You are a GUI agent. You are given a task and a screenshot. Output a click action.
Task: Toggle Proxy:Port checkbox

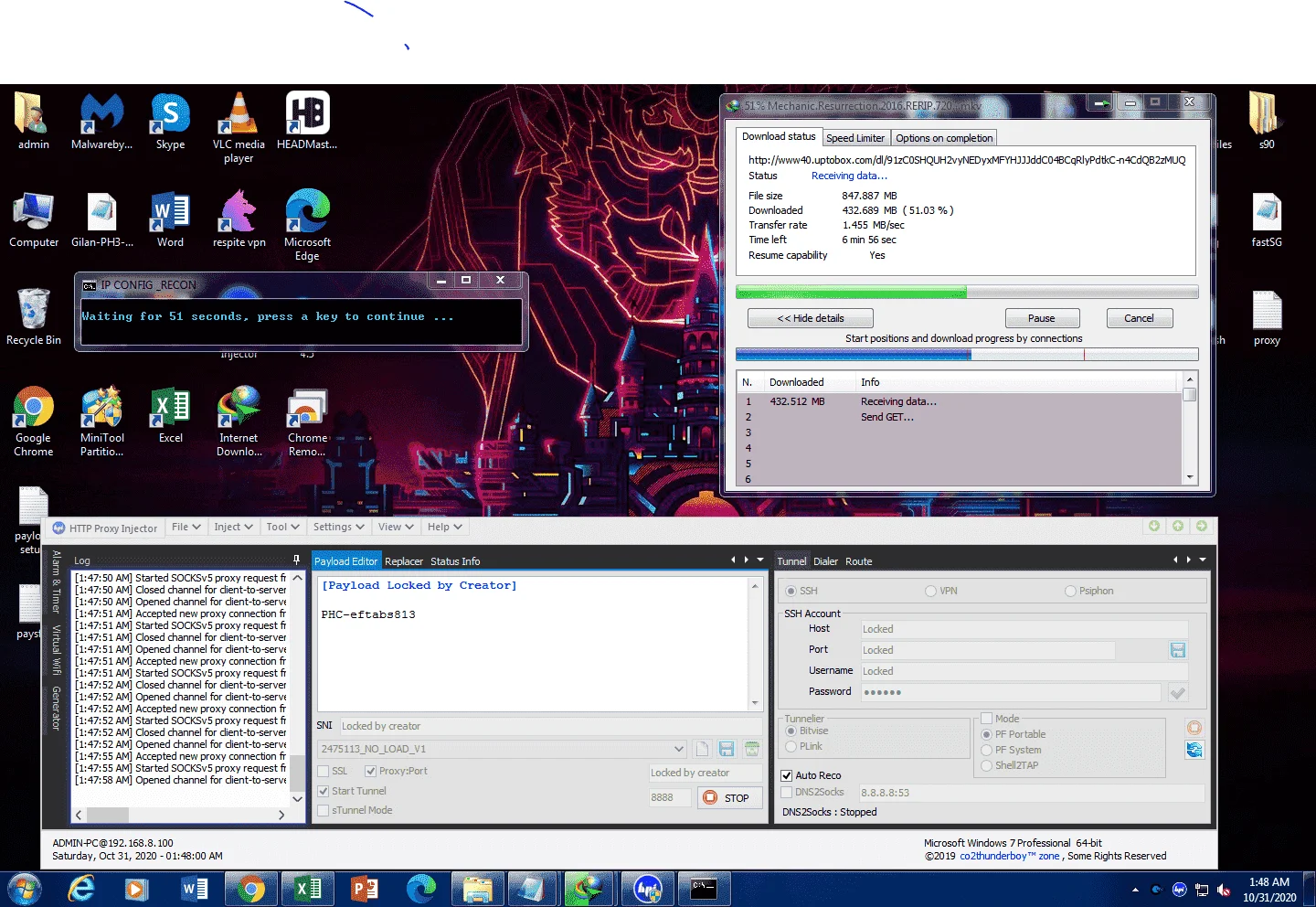tap(370, 771)
